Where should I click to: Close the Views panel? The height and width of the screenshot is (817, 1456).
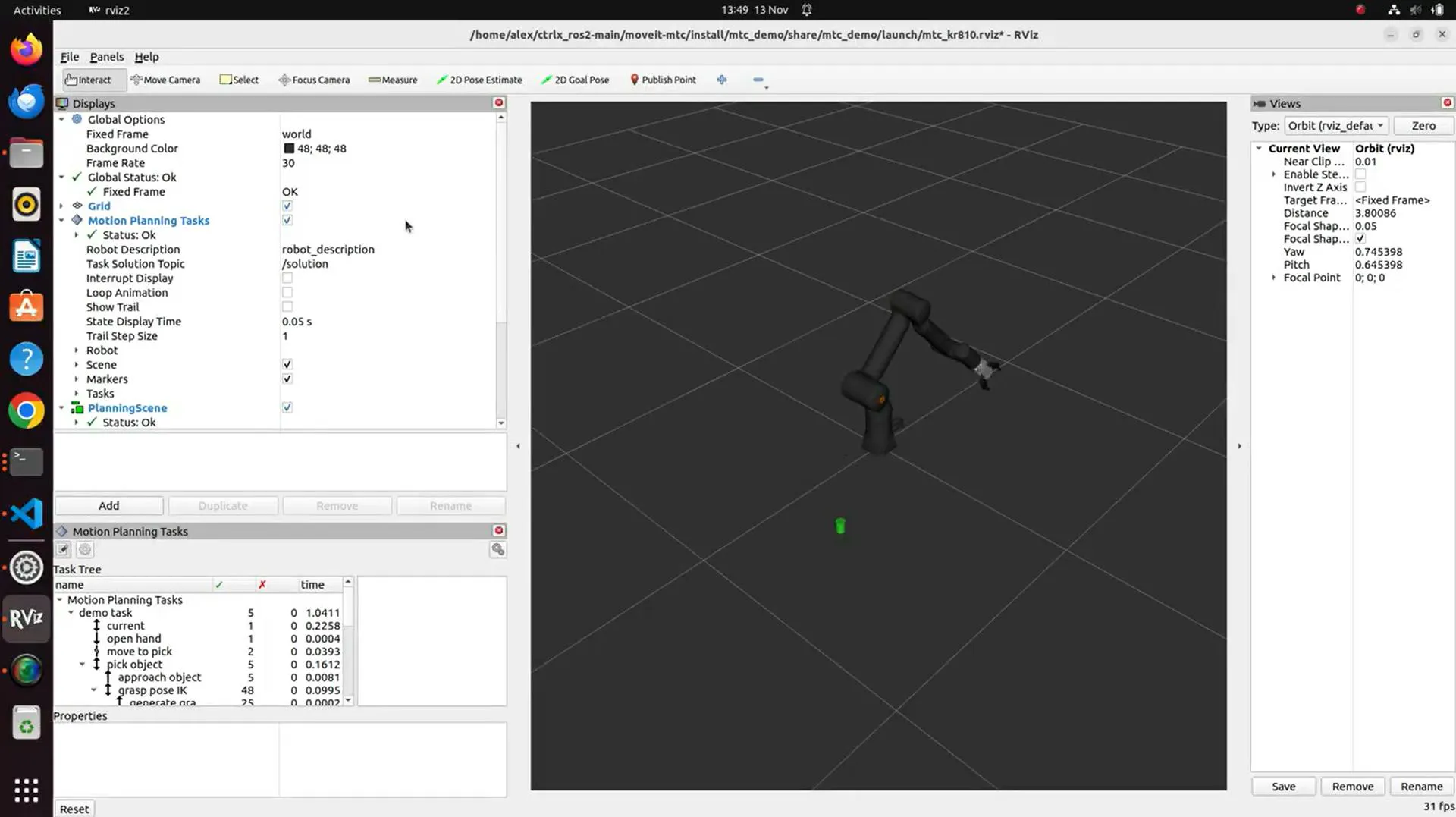click(x=1447, y=103)
